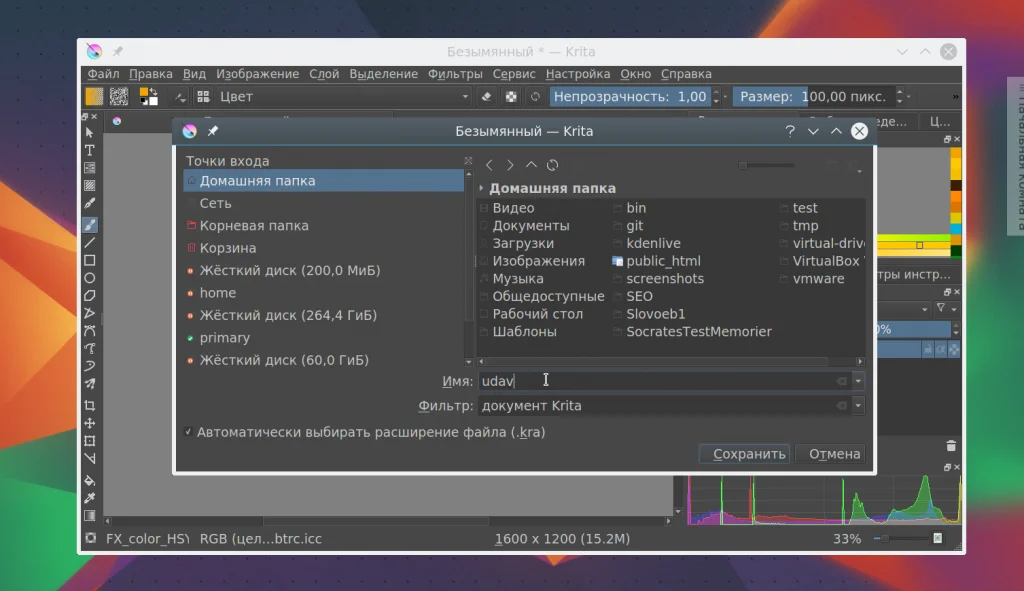Open the screenshots folder in file list
This screenshot has width=1024, height=591.
[664, 279]
